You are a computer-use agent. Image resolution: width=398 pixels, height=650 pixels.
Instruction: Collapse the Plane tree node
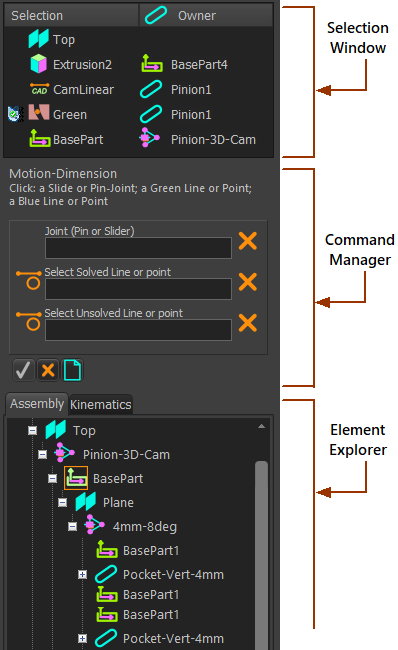[62, 502]
